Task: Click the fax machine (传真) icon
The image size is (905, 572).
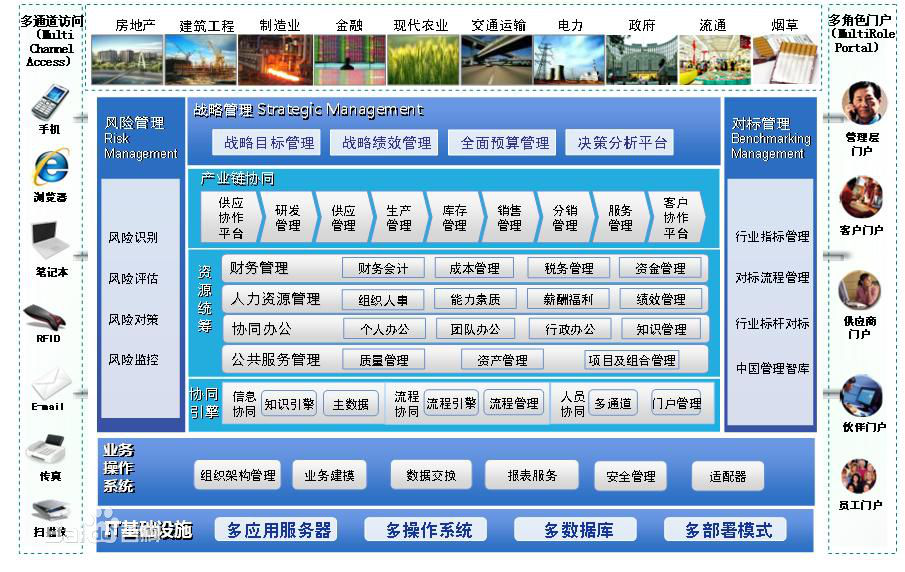Action: point(47,451)
